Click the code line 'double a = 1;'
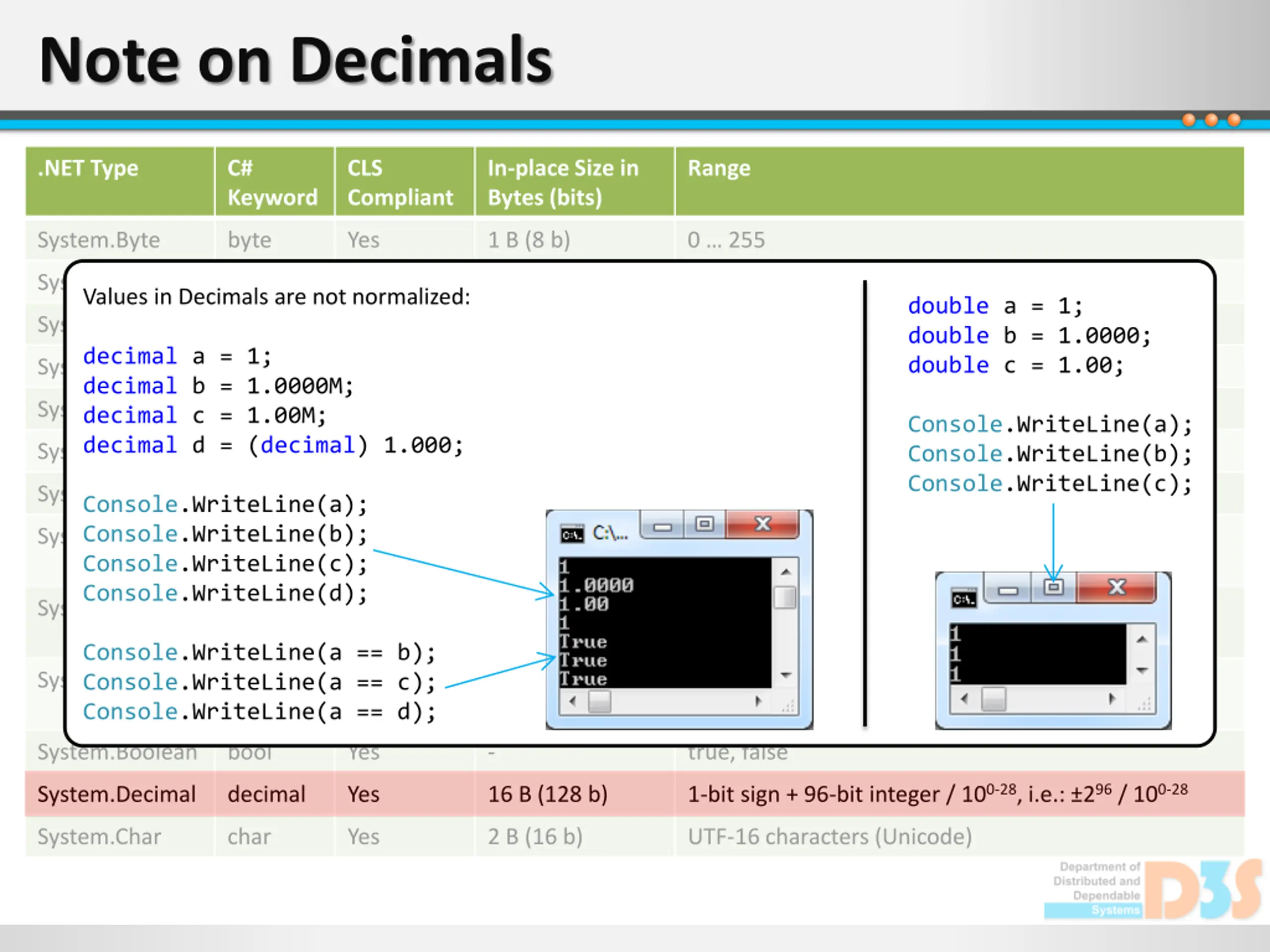 (995, 306)
